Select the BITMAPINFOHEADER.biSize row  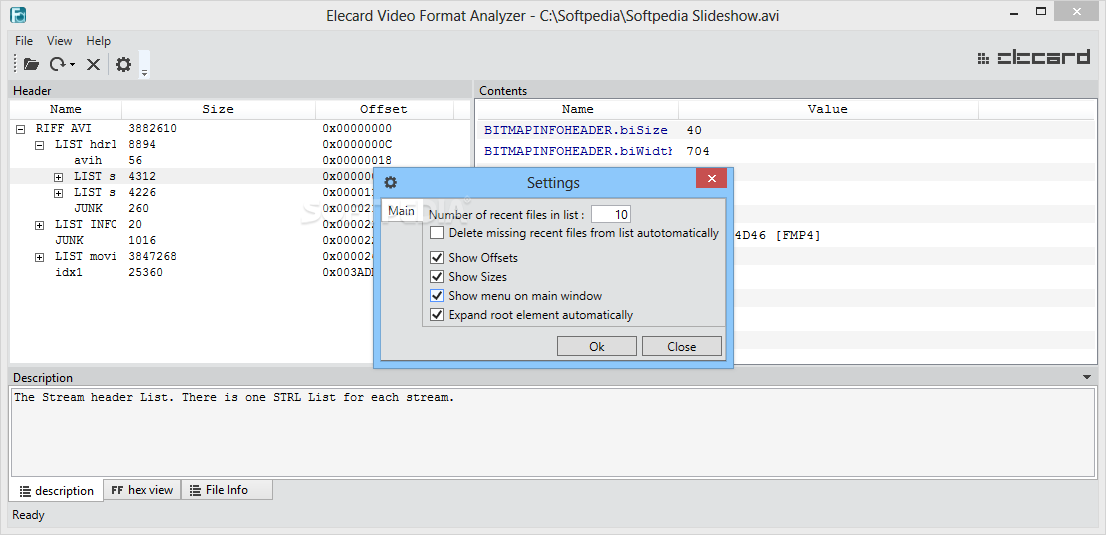coord(785,131)
